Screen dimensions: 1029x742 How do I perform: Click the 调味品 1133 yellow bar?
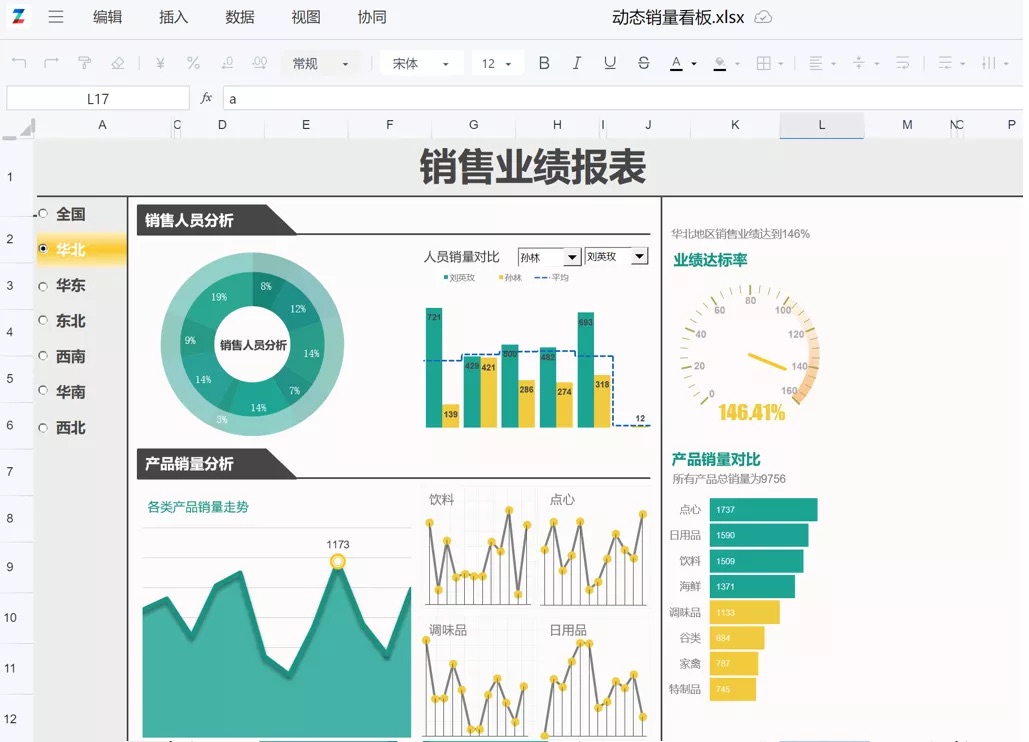[x=745, y=612]
